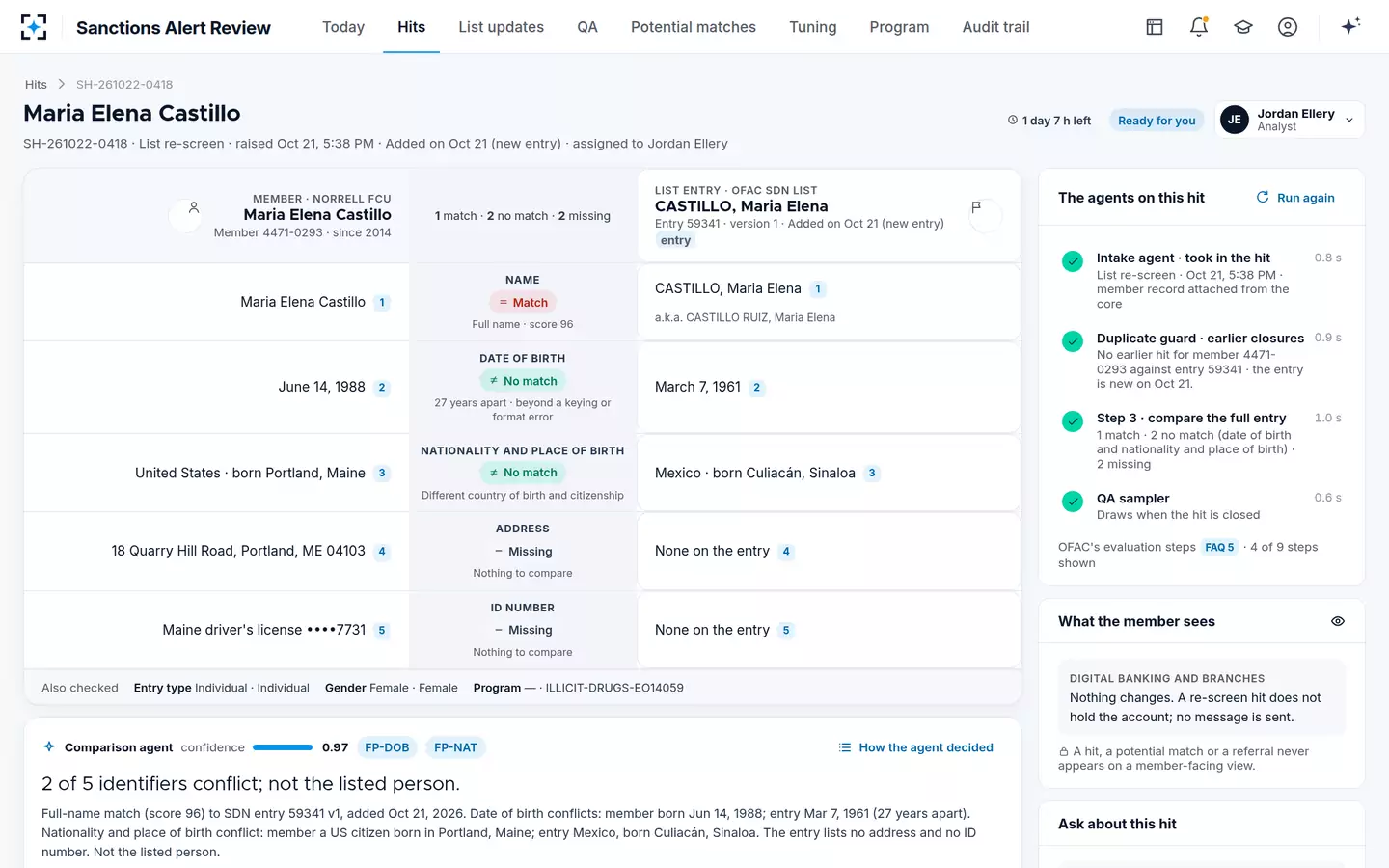This screenshot has height=868, width=1389.
Task: Click a.k.a. CASTILLO RUIZ, Maria Elena
Action: [745, 317]
